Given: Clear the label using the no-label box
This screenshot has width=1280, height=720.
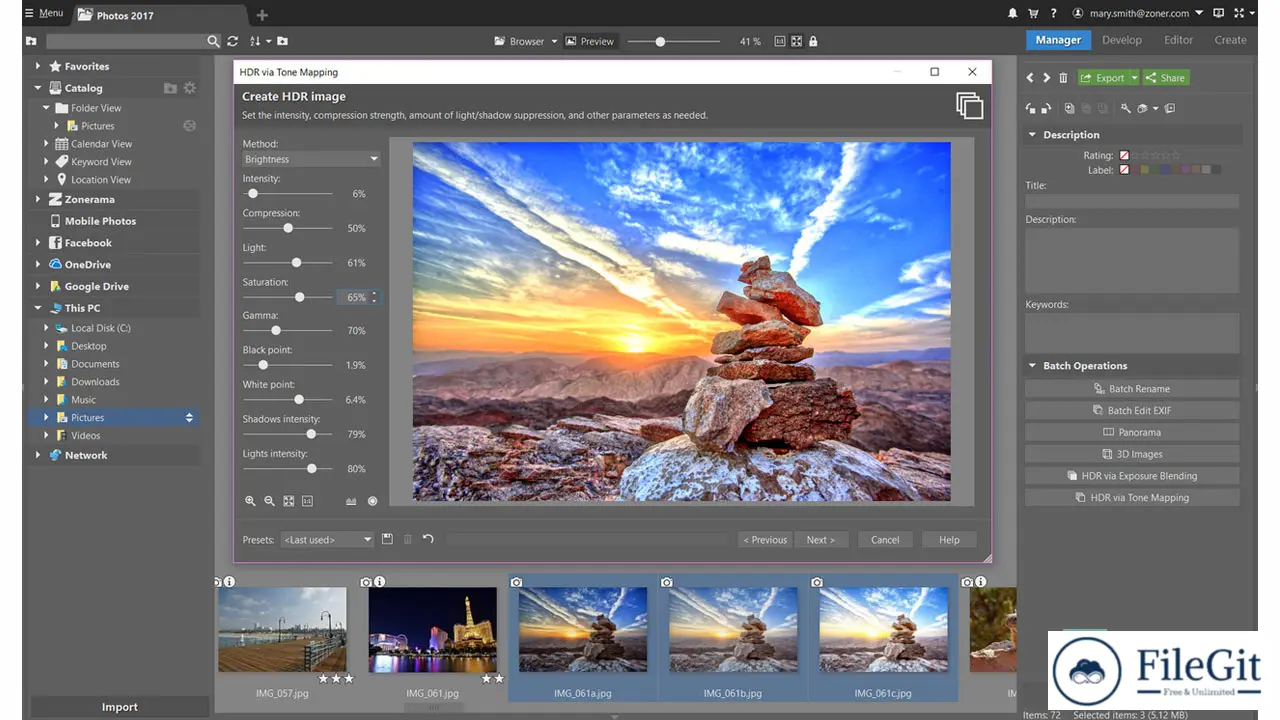Looking at the screenshot, I should point(1124,170).
